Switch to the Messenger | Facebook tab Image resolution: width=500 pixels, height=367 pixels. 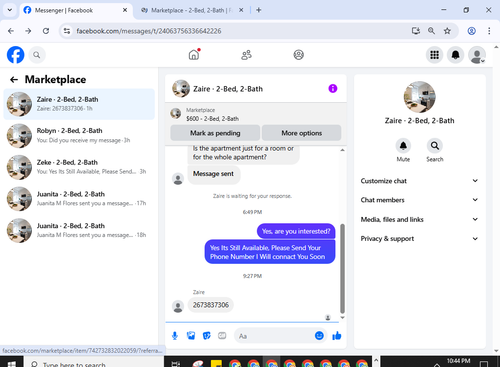[76, 10]
